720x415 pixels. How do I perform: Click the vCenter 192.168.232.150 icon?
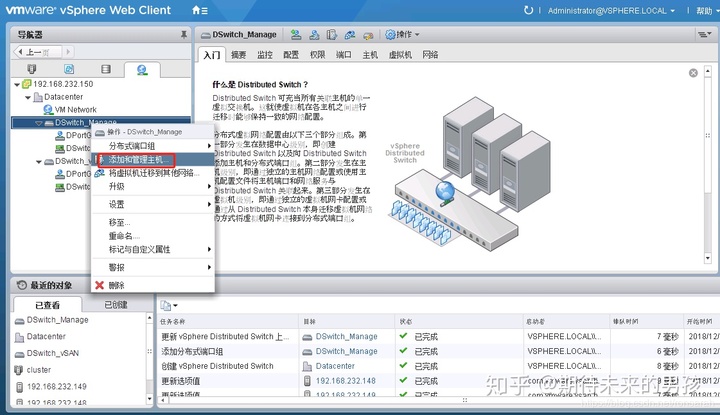point(27,84)
